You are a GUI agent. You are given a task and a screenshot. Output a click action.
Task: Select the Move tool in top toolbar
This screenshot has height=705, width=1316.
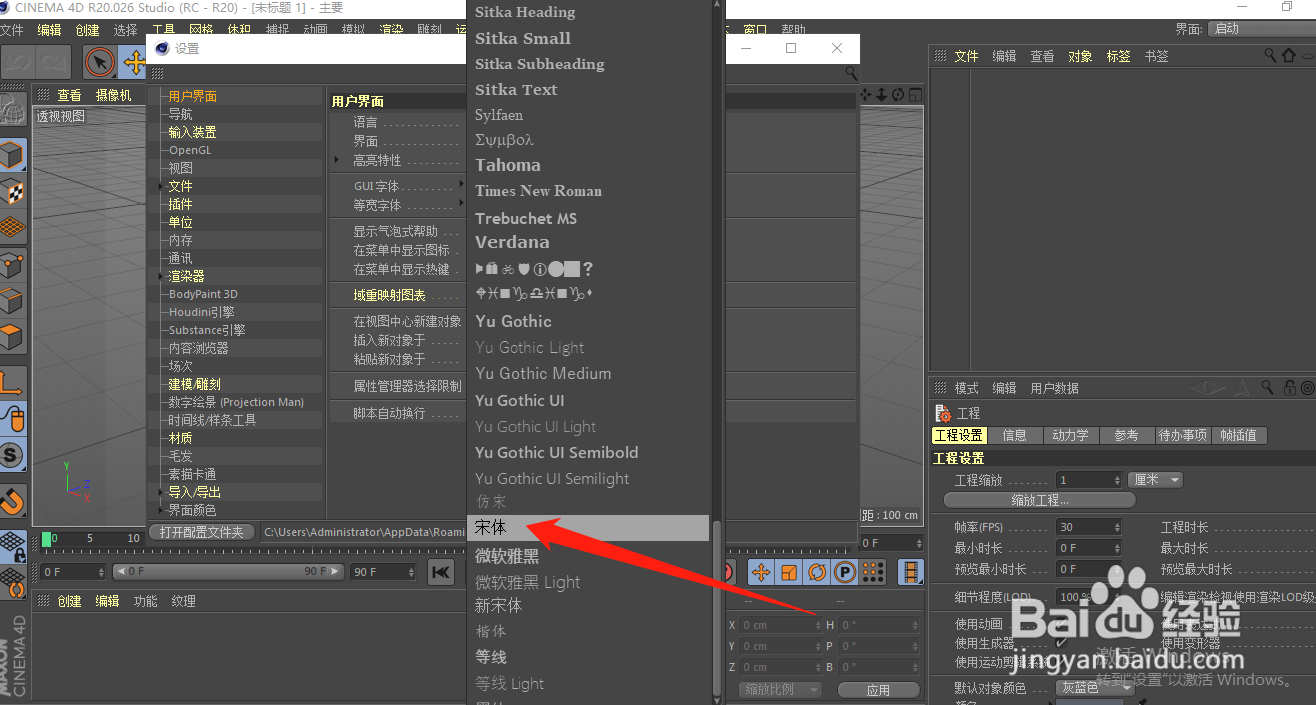134,63
